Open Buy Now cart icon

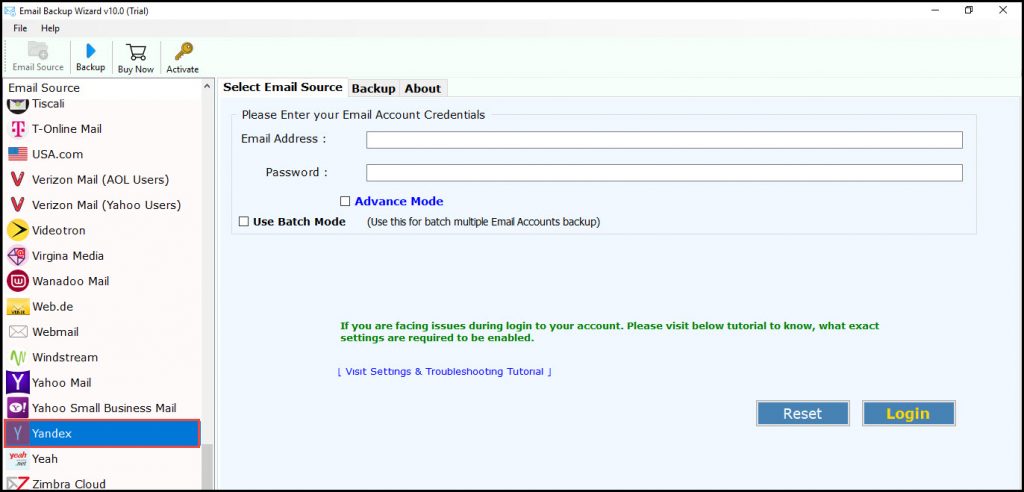[x=136, y=57]
